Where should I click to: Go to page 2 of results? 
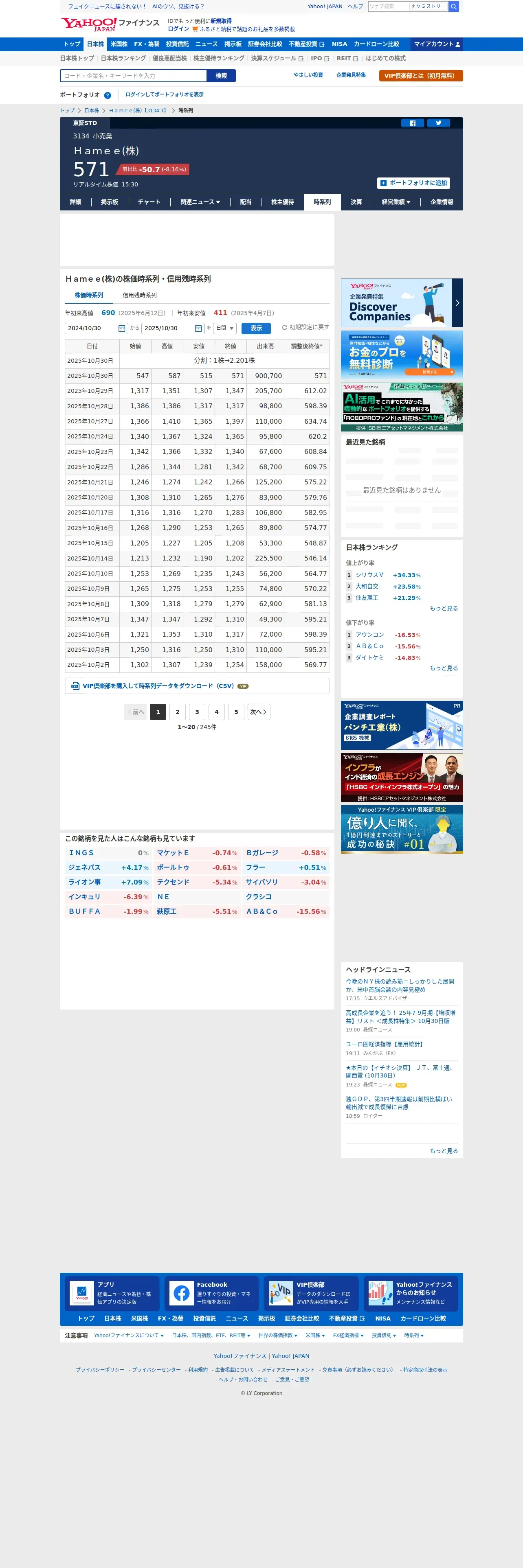click(178, 712)
